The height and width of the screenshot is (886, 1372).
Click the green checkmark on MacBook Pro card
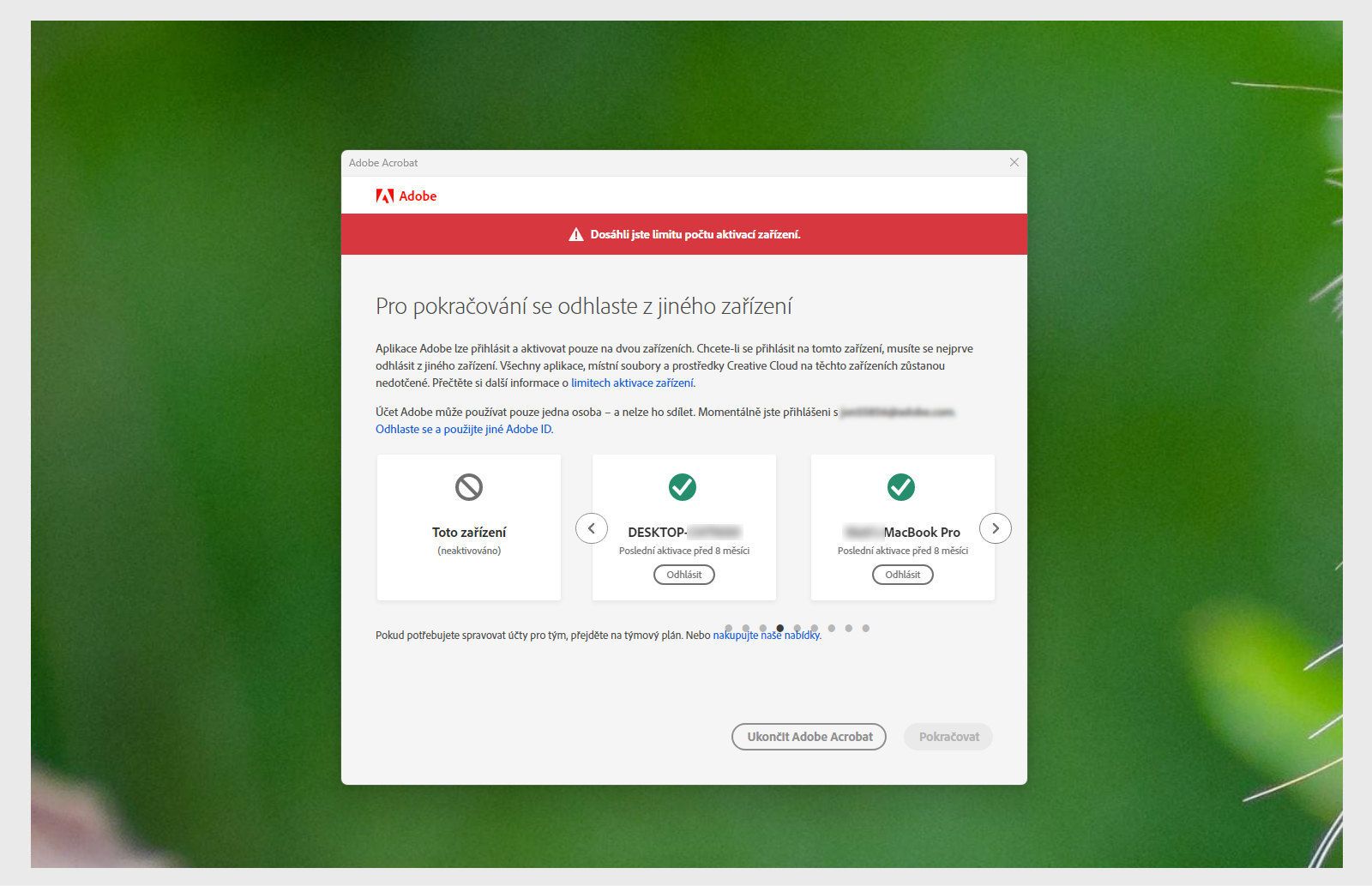(x=901, y=487)
